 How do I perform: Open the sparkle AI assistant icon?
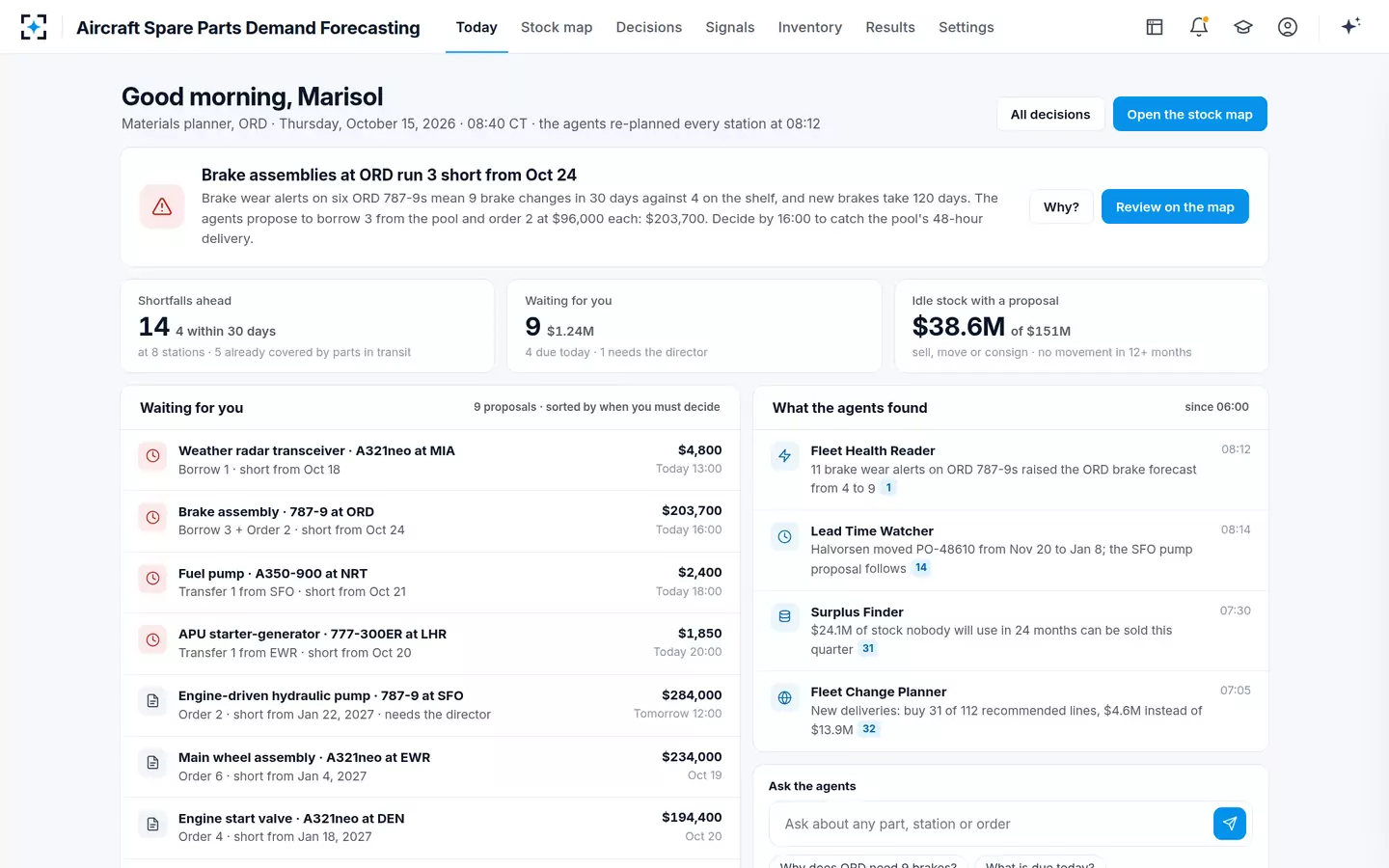(1350, 26)
